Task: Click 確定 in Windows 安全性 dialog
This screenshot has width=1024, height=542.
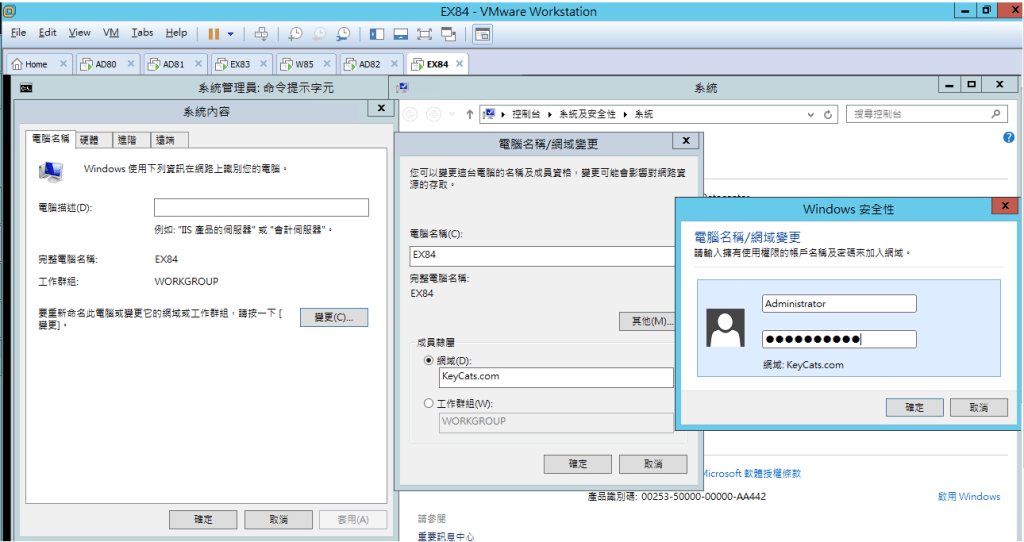Action: coord(914,407)
